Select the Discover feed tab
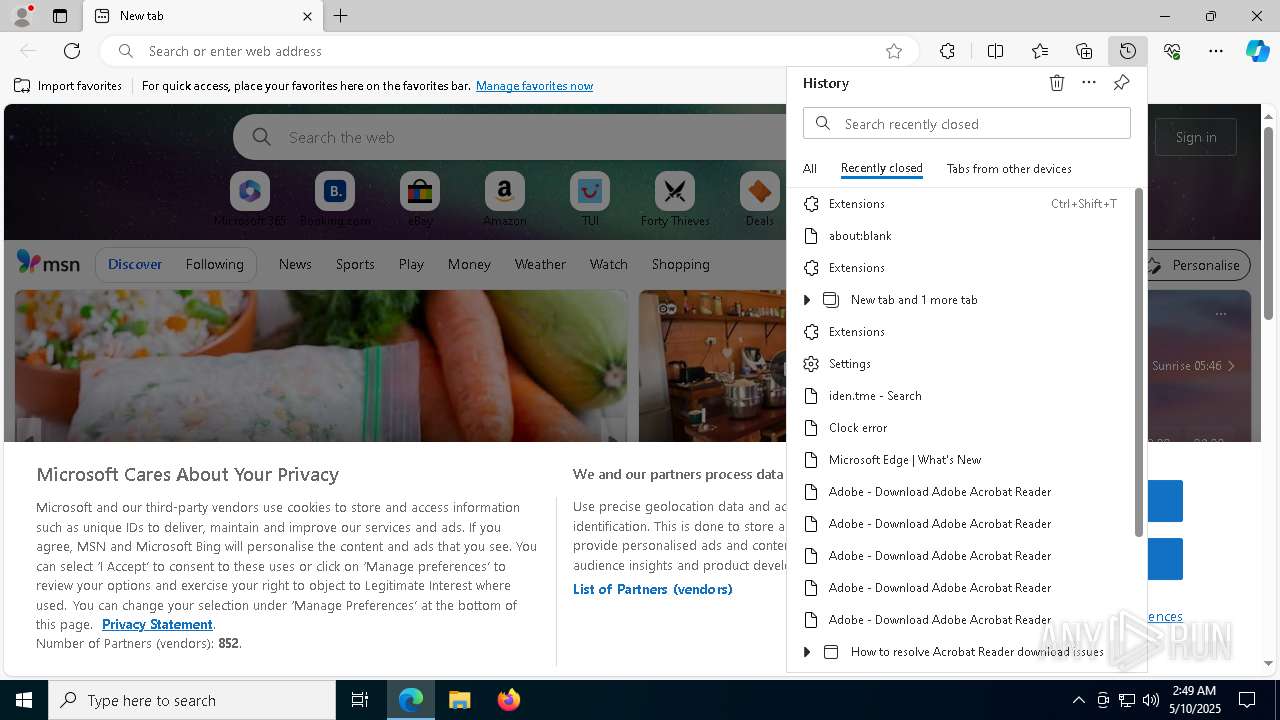 135,264
